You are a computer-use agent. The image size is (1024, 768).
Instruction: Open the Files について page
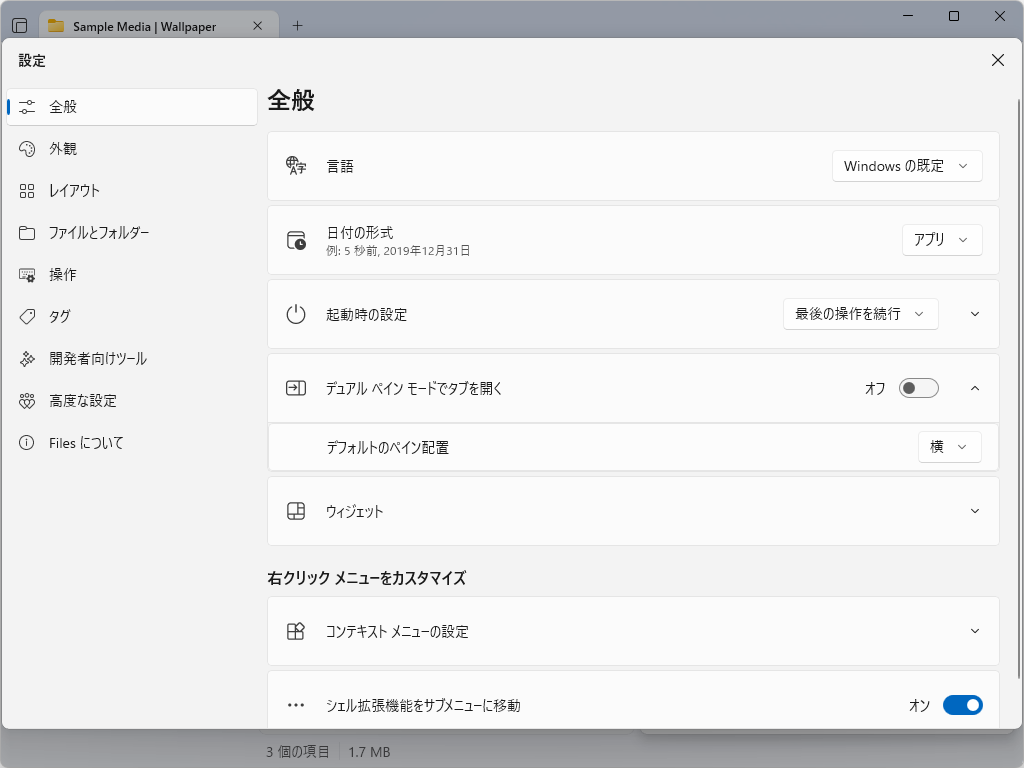coord(26,442)
